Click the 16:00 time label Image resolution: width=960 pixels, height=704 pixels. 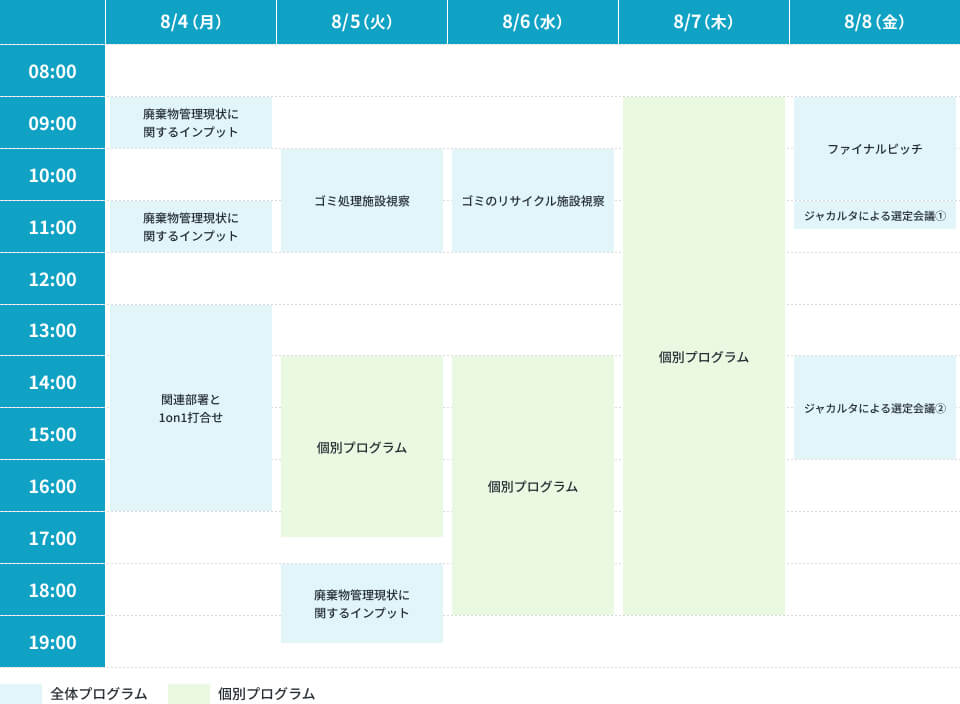[52, 487]
